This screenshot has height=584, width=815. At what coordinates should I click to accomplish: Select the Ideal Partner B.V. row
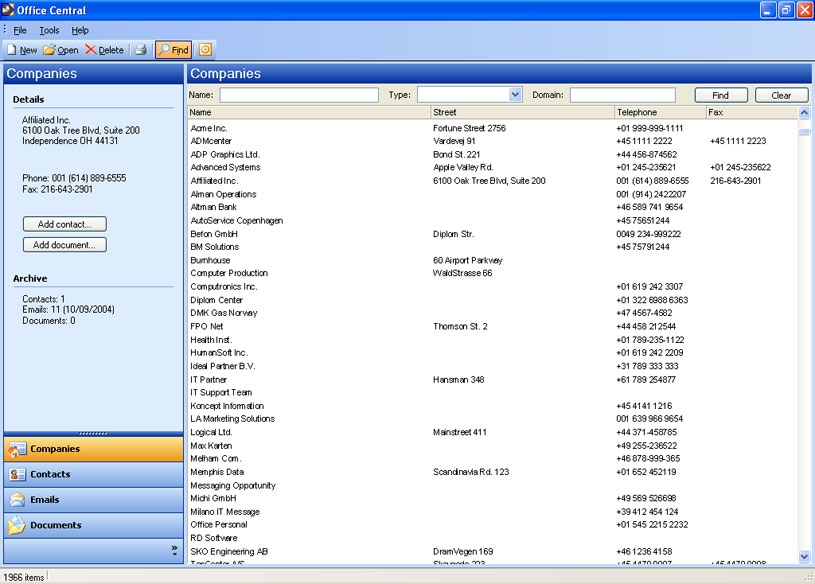[492, 366]
